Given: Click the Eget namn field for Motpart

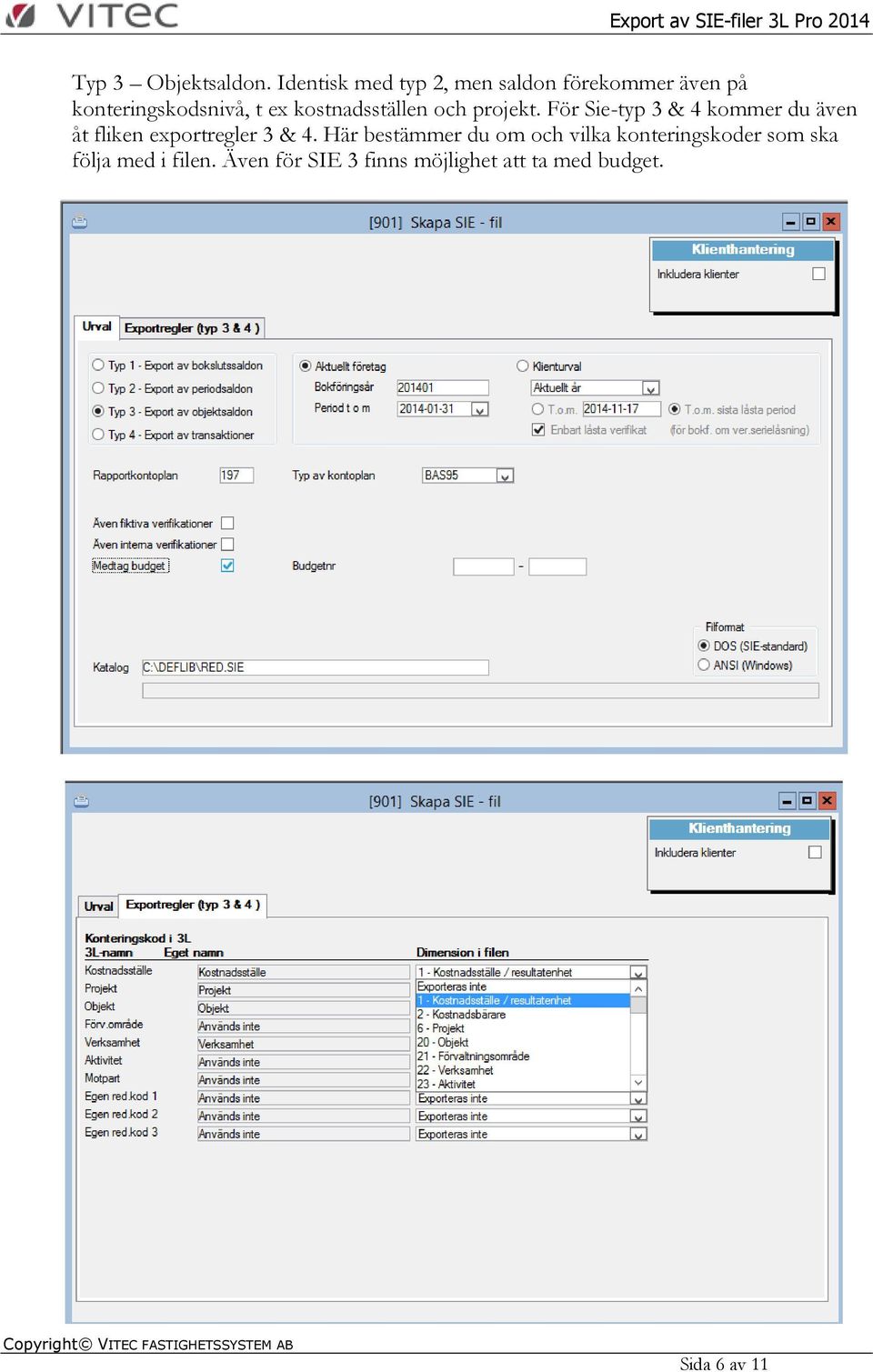Looking at the screenshot, I should 304,1080.
